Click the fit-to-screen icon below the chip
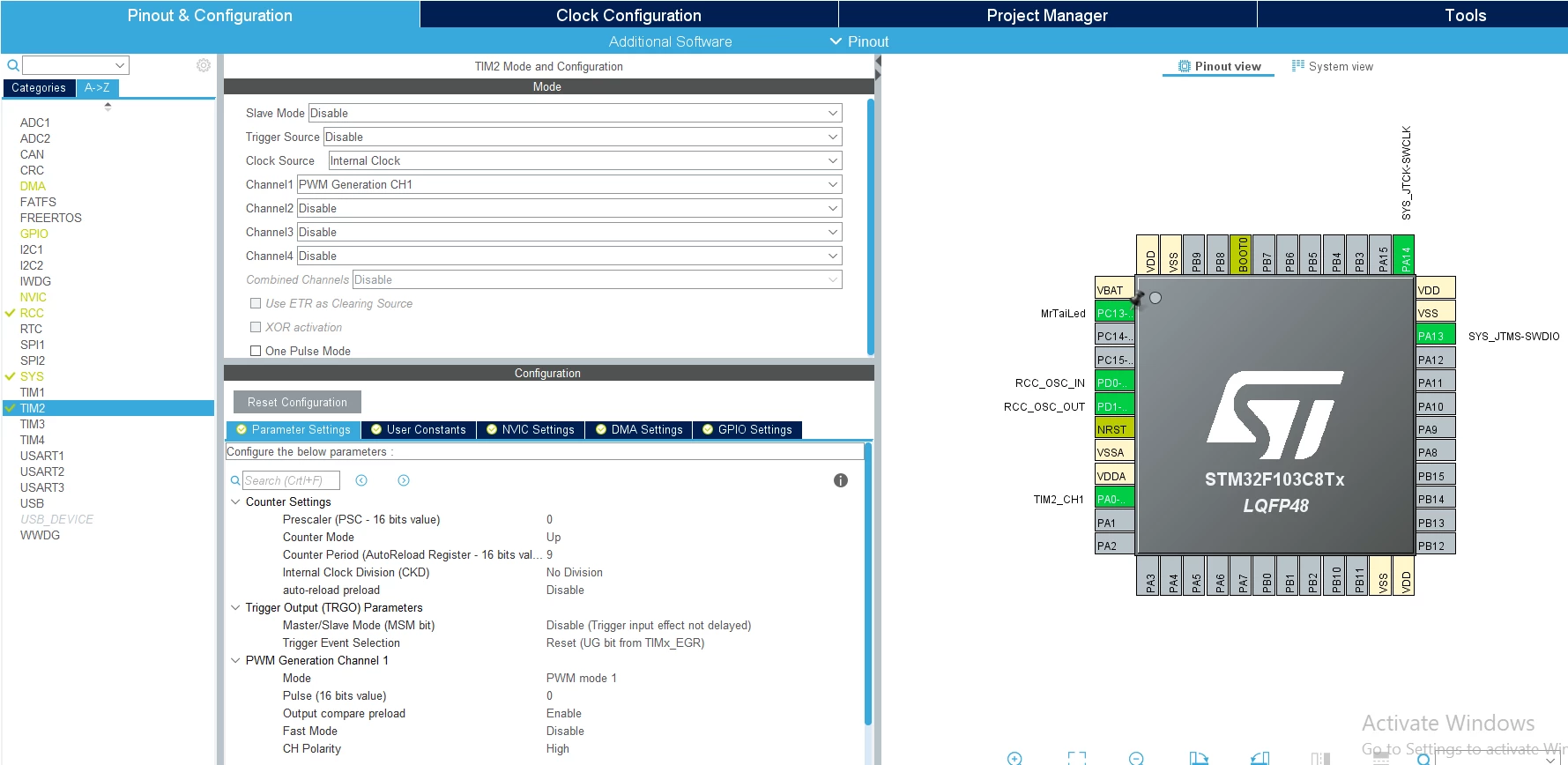The image size is (1568, 765). point(1076,758)
